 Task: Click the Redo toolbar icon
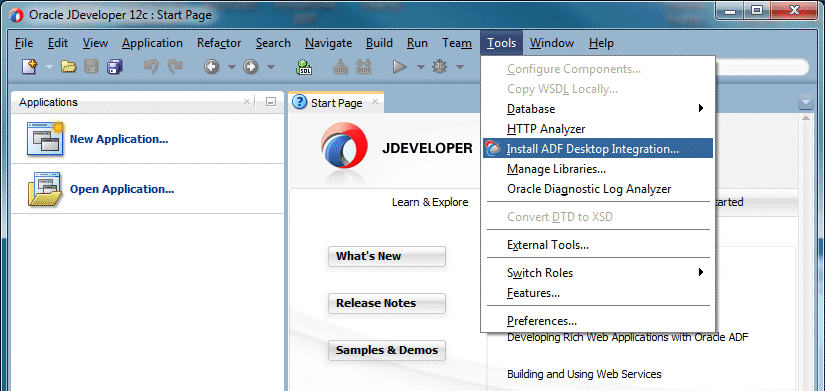tap(174, 67)
